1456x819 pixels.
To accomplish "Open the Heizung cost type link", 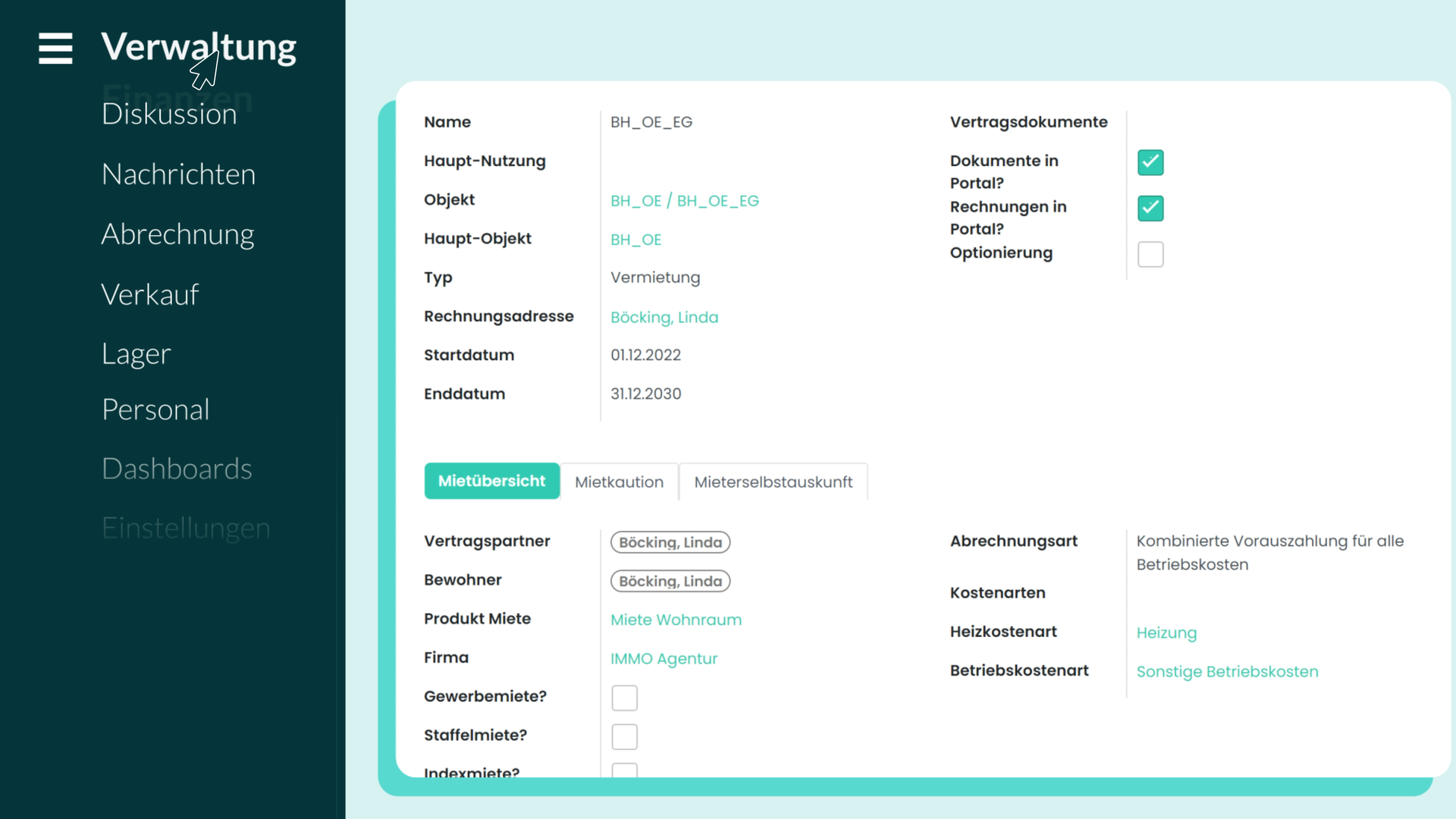I will click(1166, 632).
